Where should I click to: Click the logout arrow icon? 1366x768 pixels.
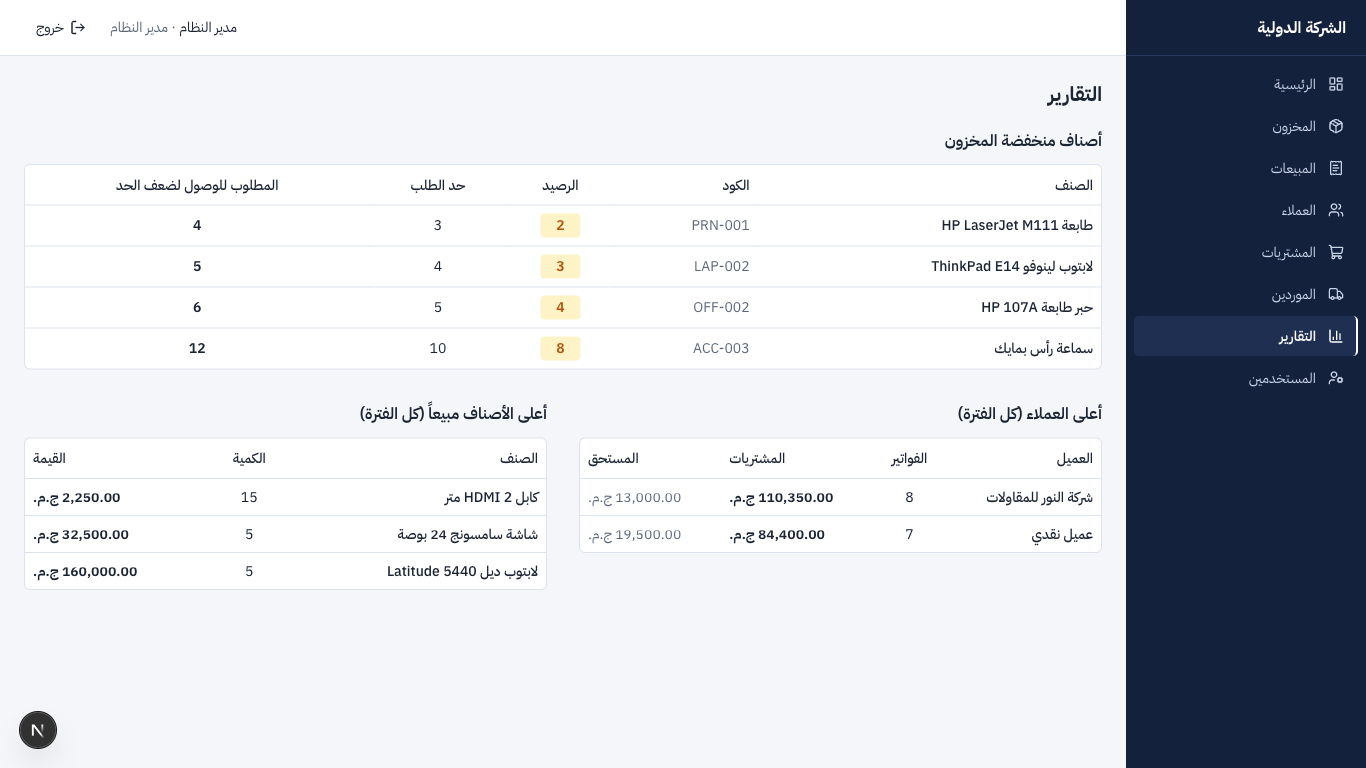pos(78,27)
